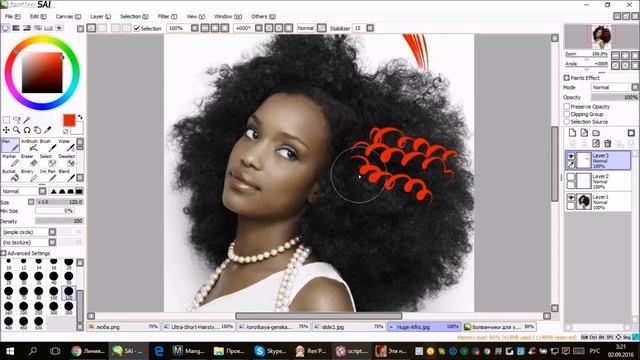Activate the hand pan tool
640x360 pixels.
click(x=37, y=130)
